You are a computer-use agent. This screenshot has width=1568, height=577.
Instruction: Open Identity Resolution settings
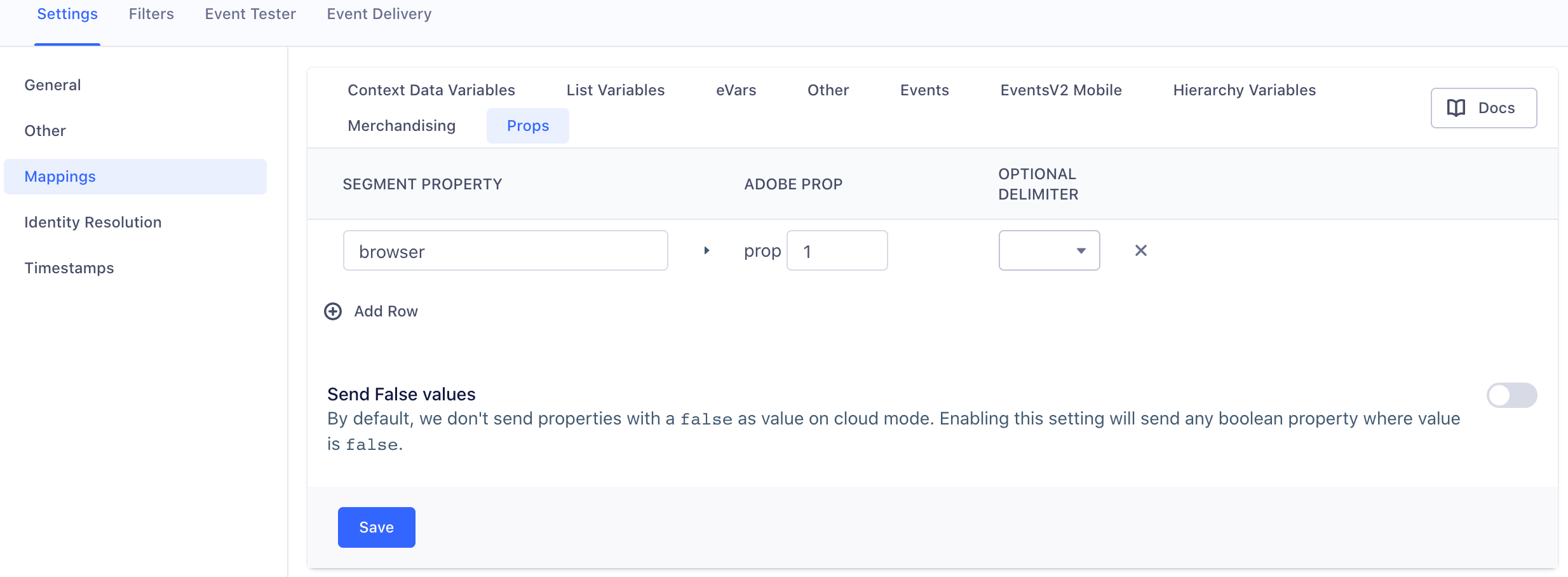[93, 222]
